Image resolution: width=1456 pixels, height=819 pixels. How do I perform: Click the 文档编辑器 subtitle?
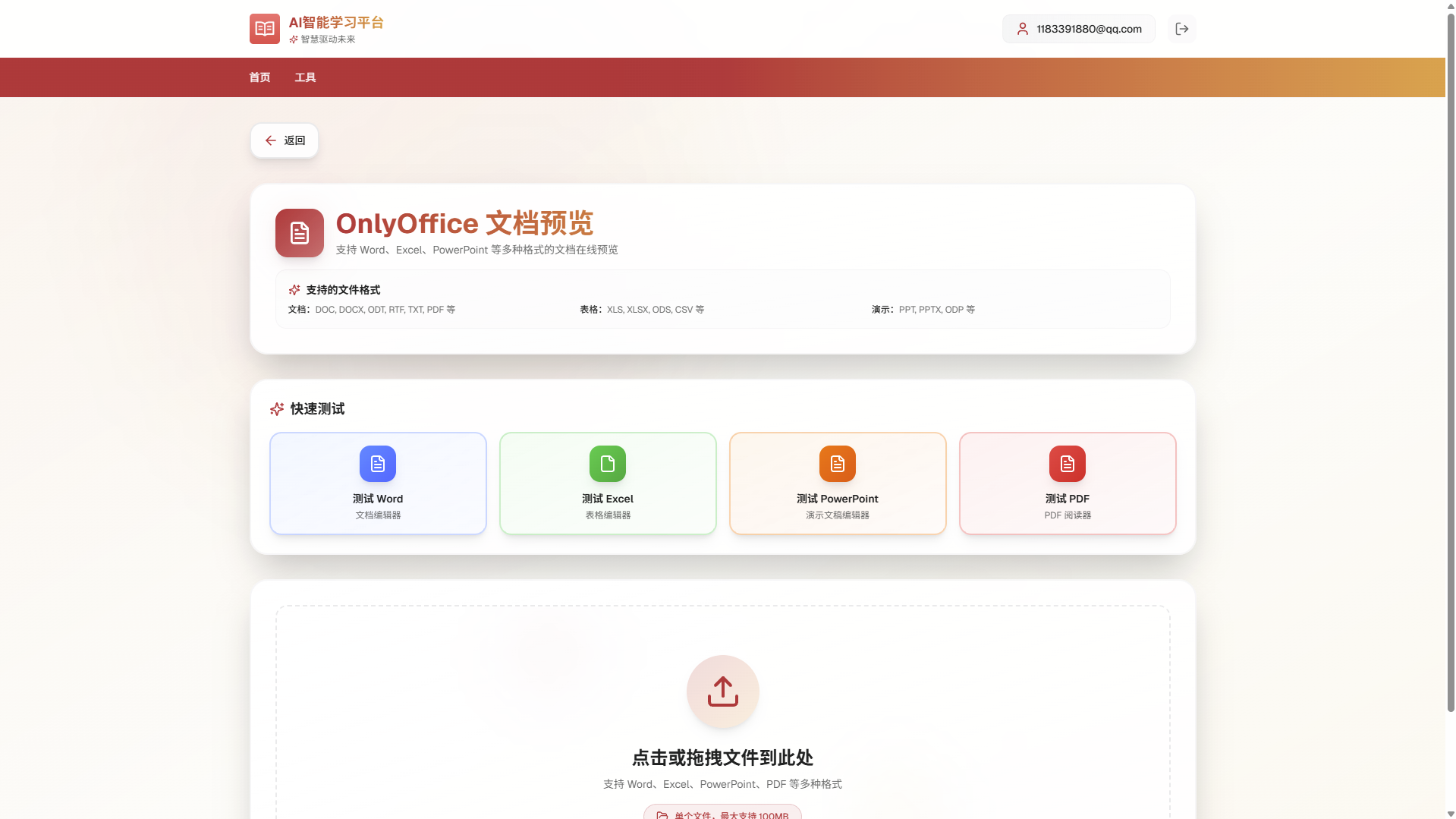[378, 515]
